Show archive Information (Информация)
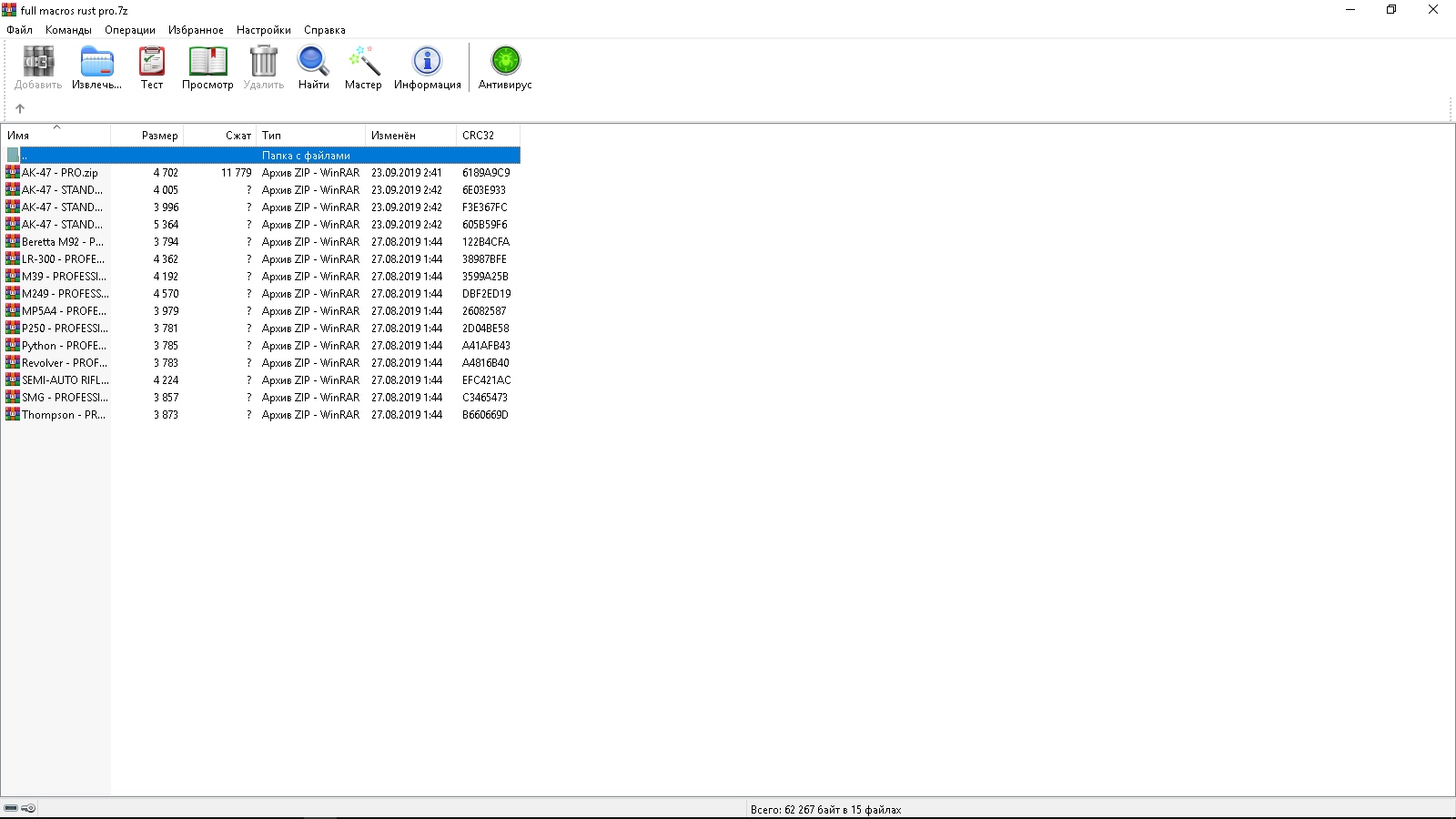The image size is (1456, 819). 428,68
